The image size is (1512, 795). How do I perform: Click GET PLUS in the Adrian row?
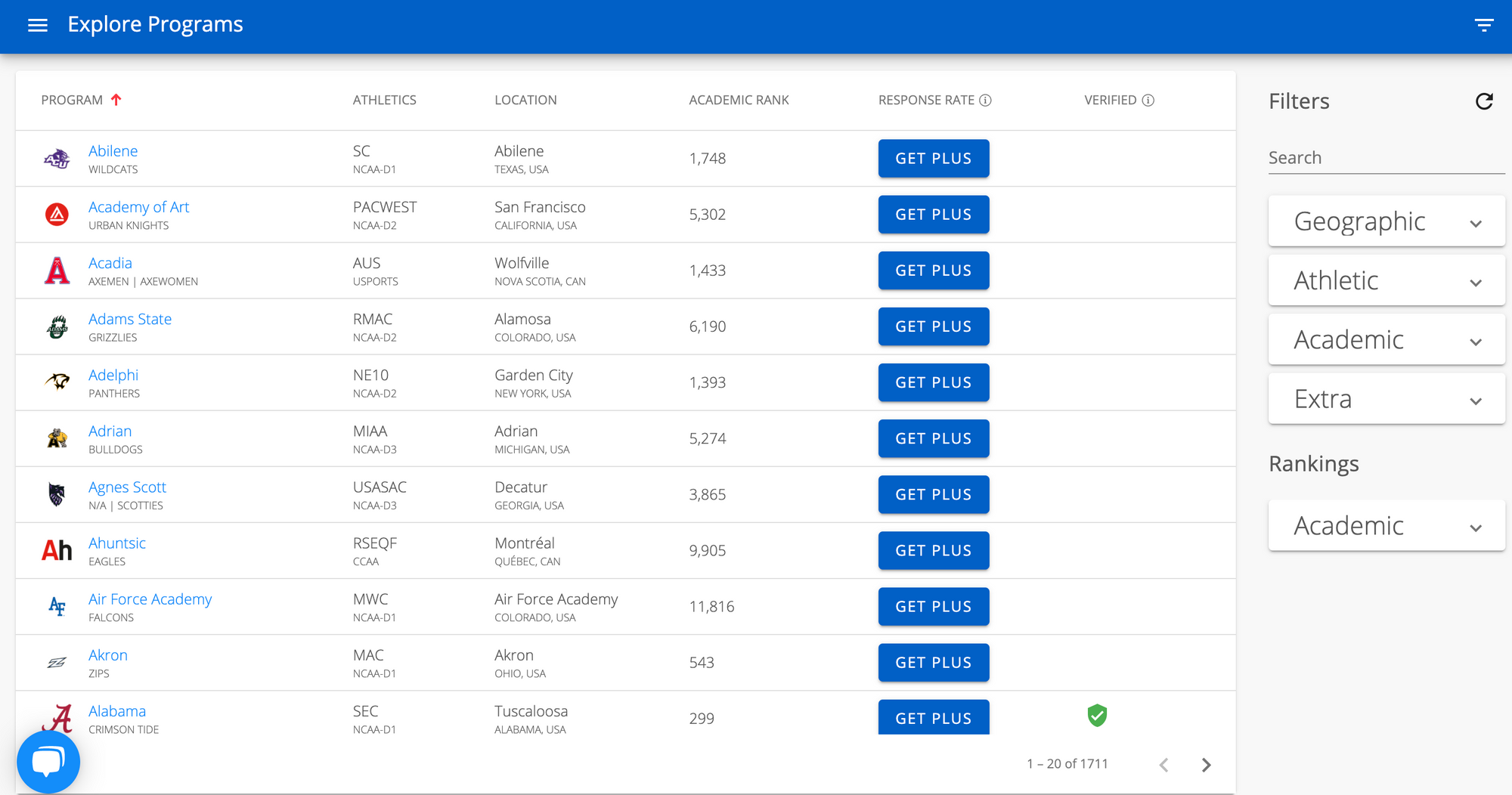click(934, 438)
